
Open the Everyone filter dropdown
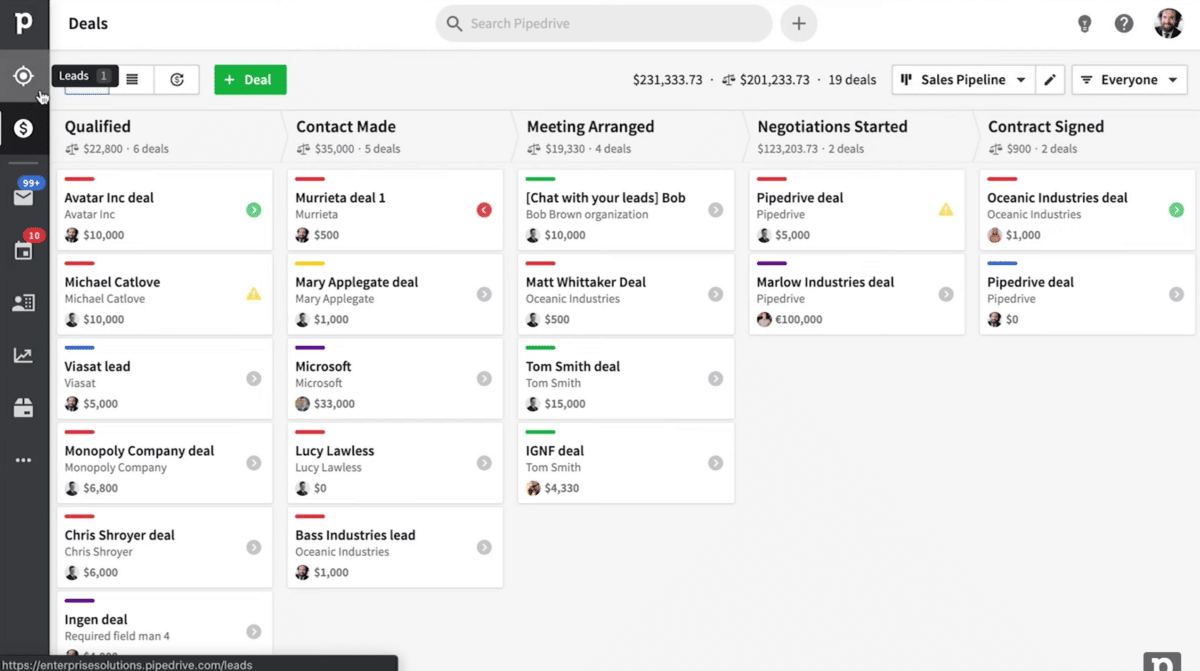[1129, 79]
